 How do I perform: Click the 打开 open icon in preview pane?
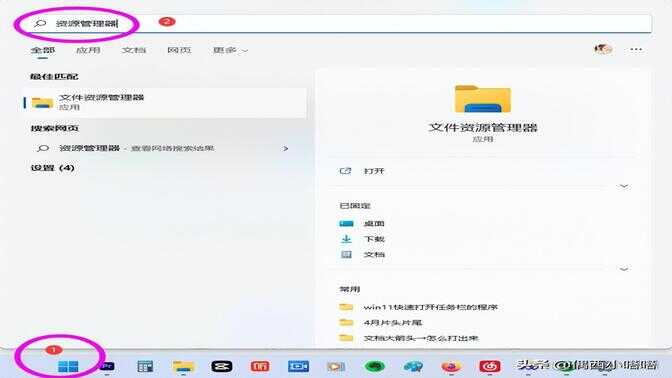tap(345, 171)
